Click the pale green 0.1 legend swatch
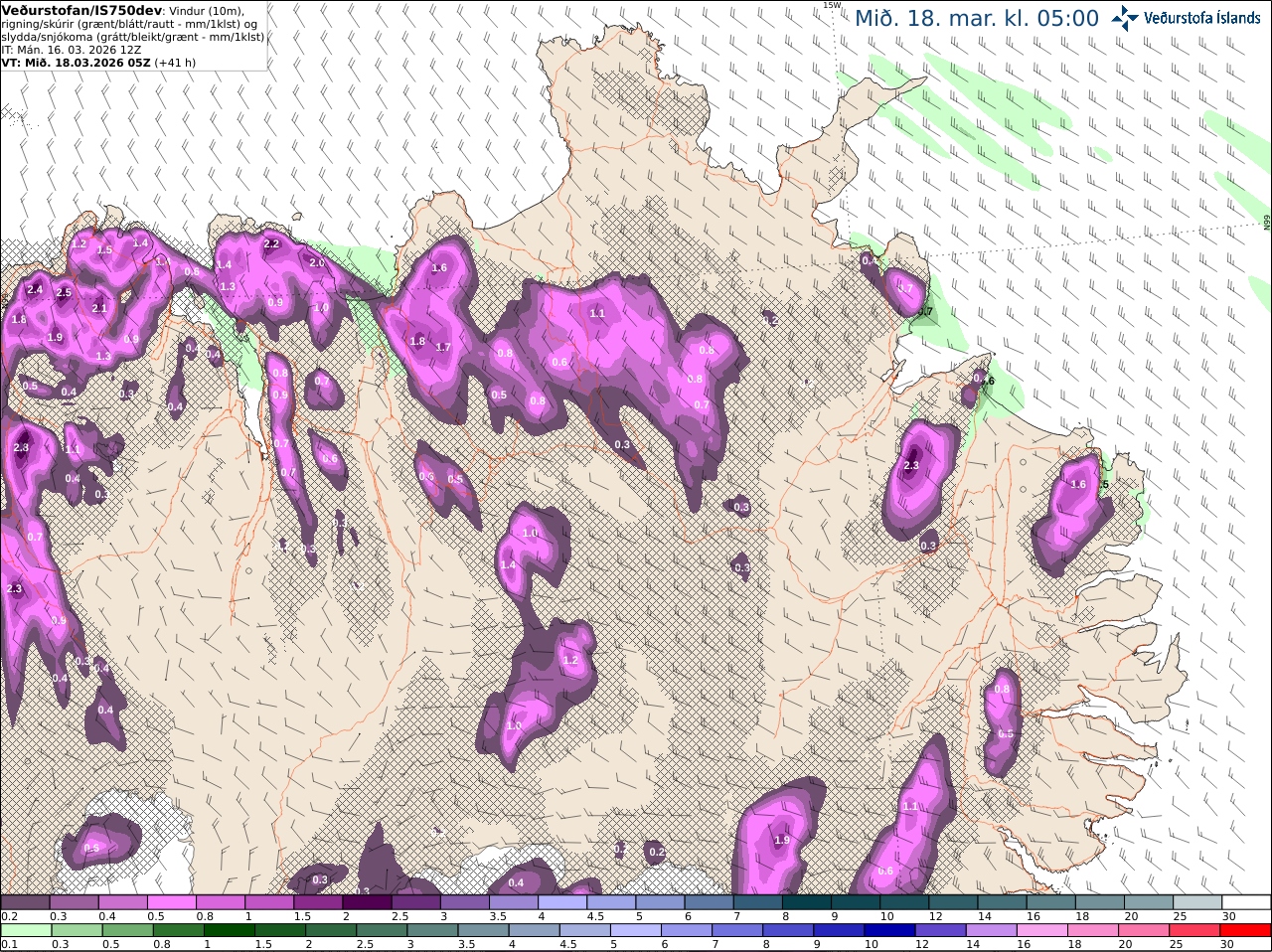The width and height of the screenshot is (1272, 952). click(x=25, y=931)
